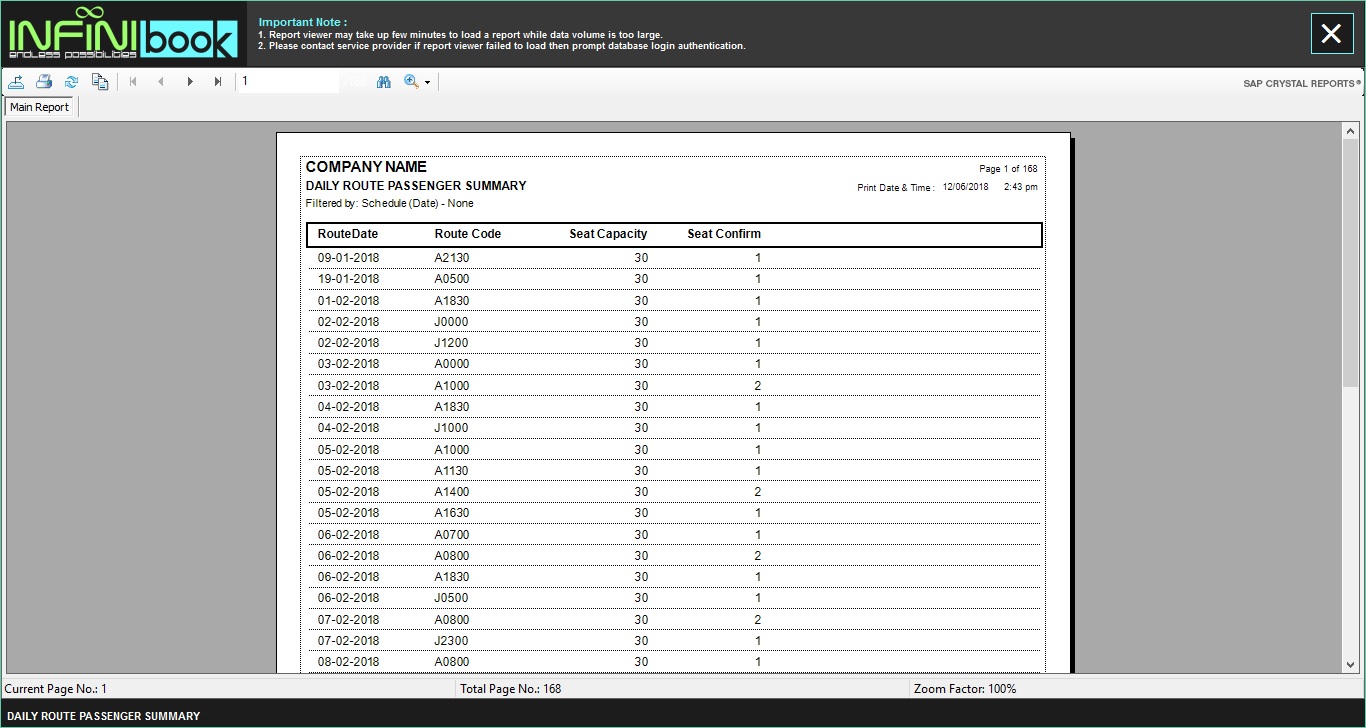This screenshot has height=728, width=1366.
Task: Click the Print Report icon
Action: pyautogui.click(x=44, y=82)
